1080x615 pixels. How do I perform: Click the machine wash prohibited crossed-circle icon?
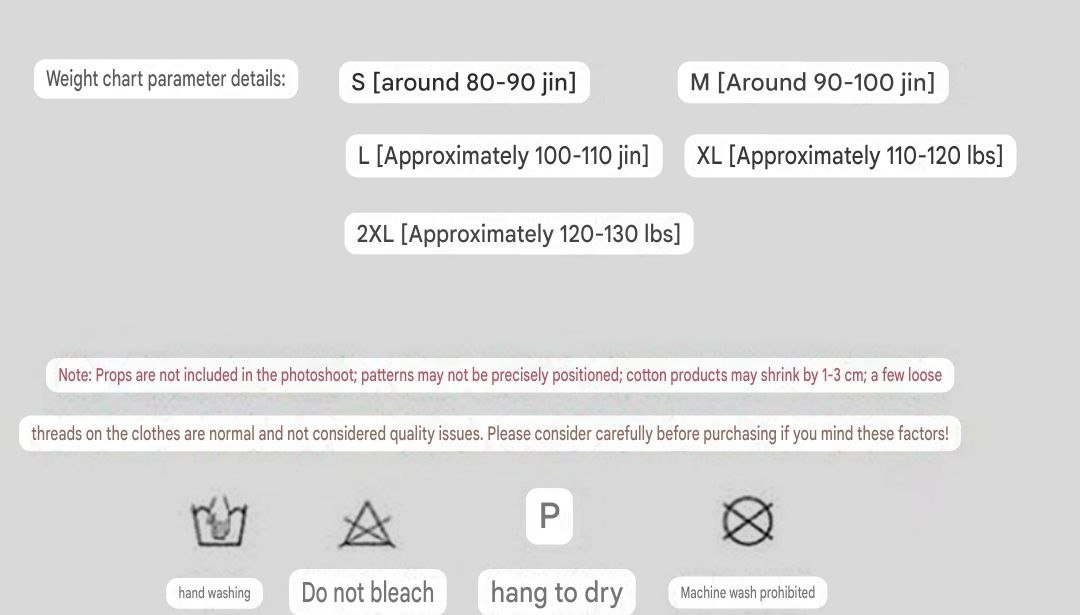[x=748, y=521]
